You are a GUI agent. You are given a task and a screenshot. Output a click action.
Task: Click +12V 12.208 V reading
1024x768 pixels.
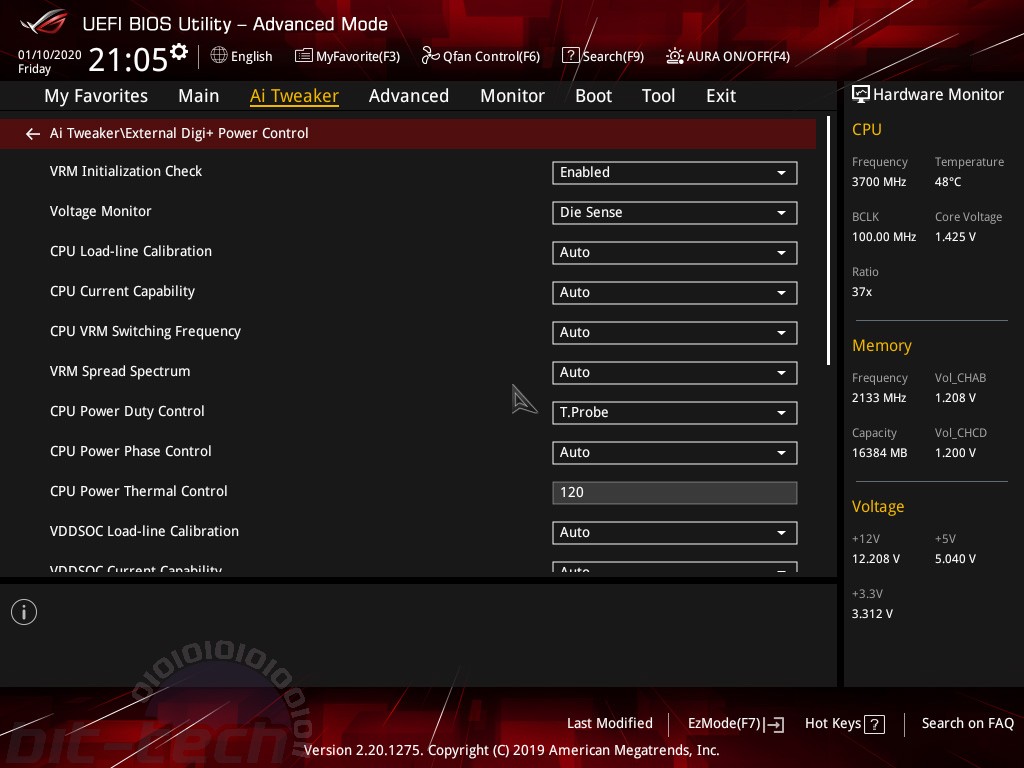tap(876, 559)
